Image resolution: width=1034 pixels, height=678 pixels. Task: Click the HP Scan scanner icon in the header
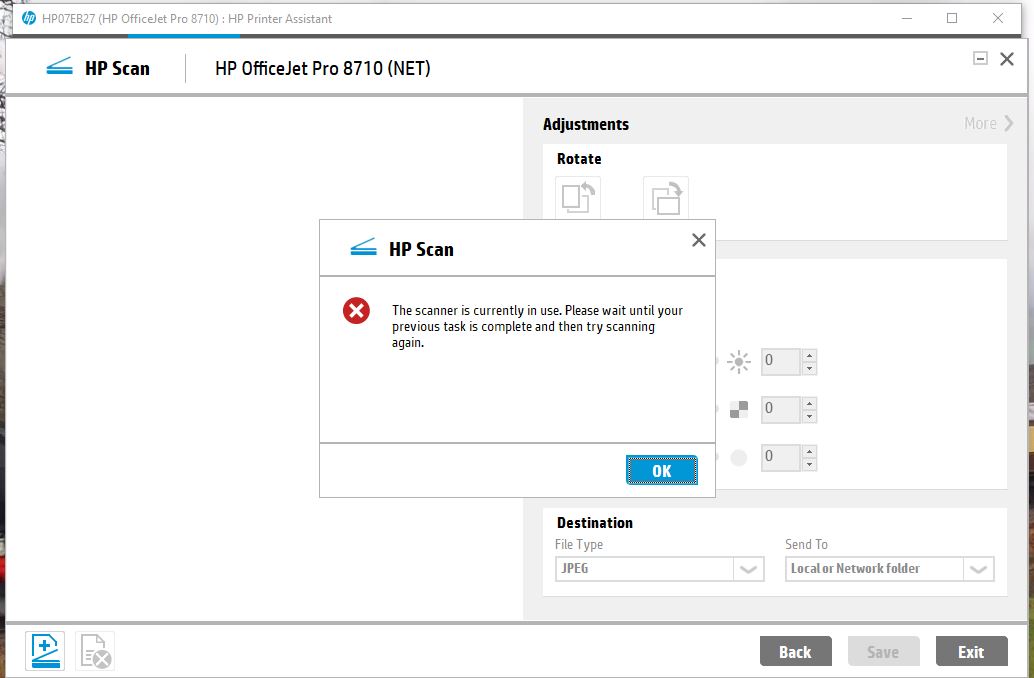[59, 67]
